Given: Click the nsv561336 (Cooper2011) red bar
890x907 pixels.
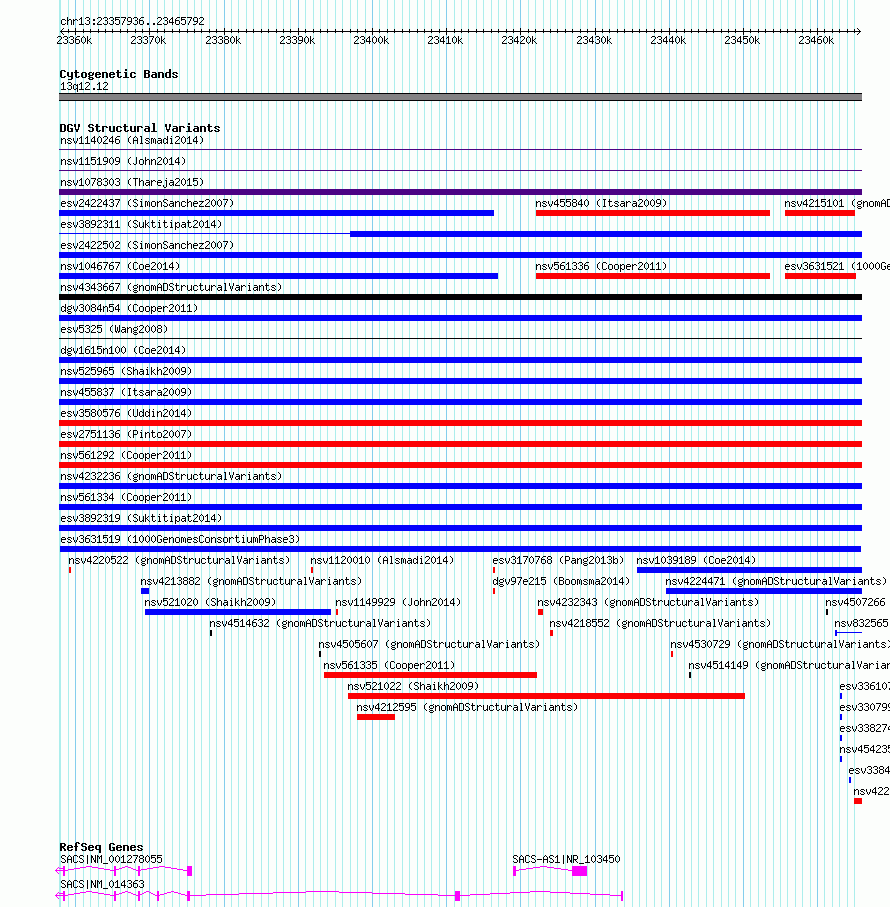Looking at the screenshot, I should (652, 276).
